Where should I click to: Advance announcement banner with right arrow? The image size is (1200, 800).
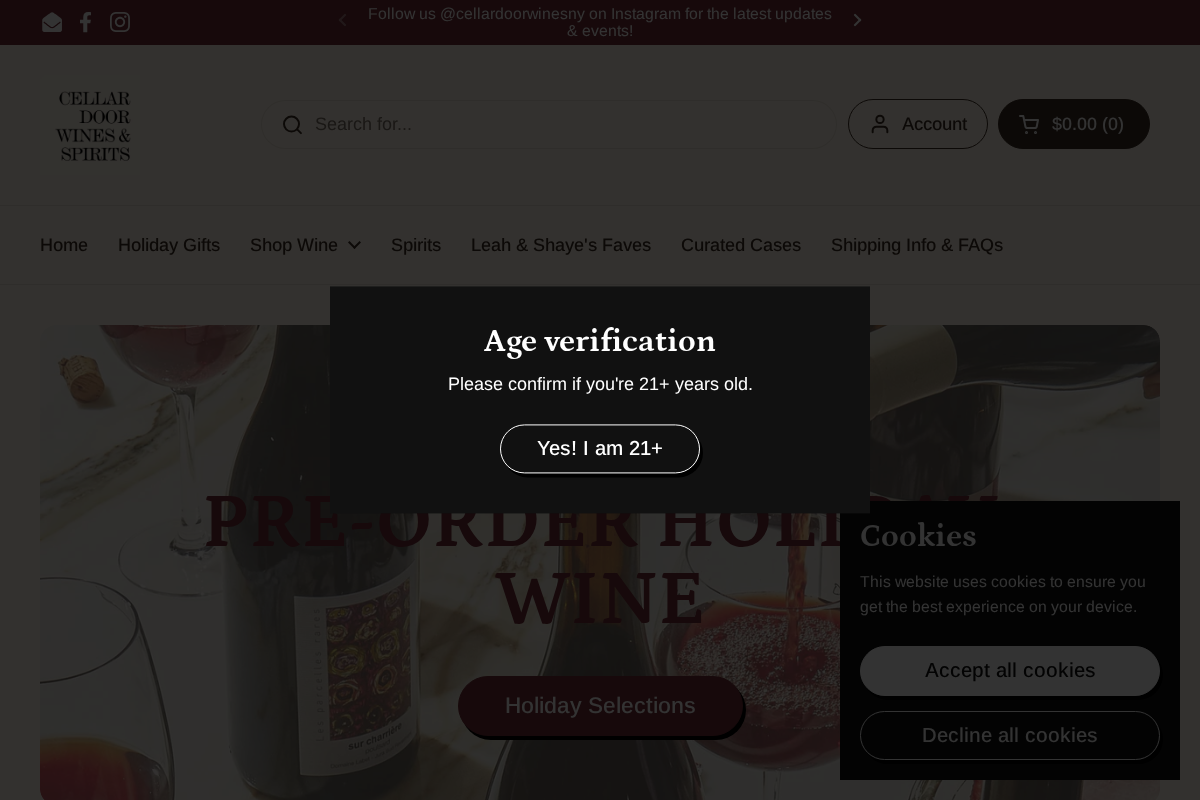(857, 20)
